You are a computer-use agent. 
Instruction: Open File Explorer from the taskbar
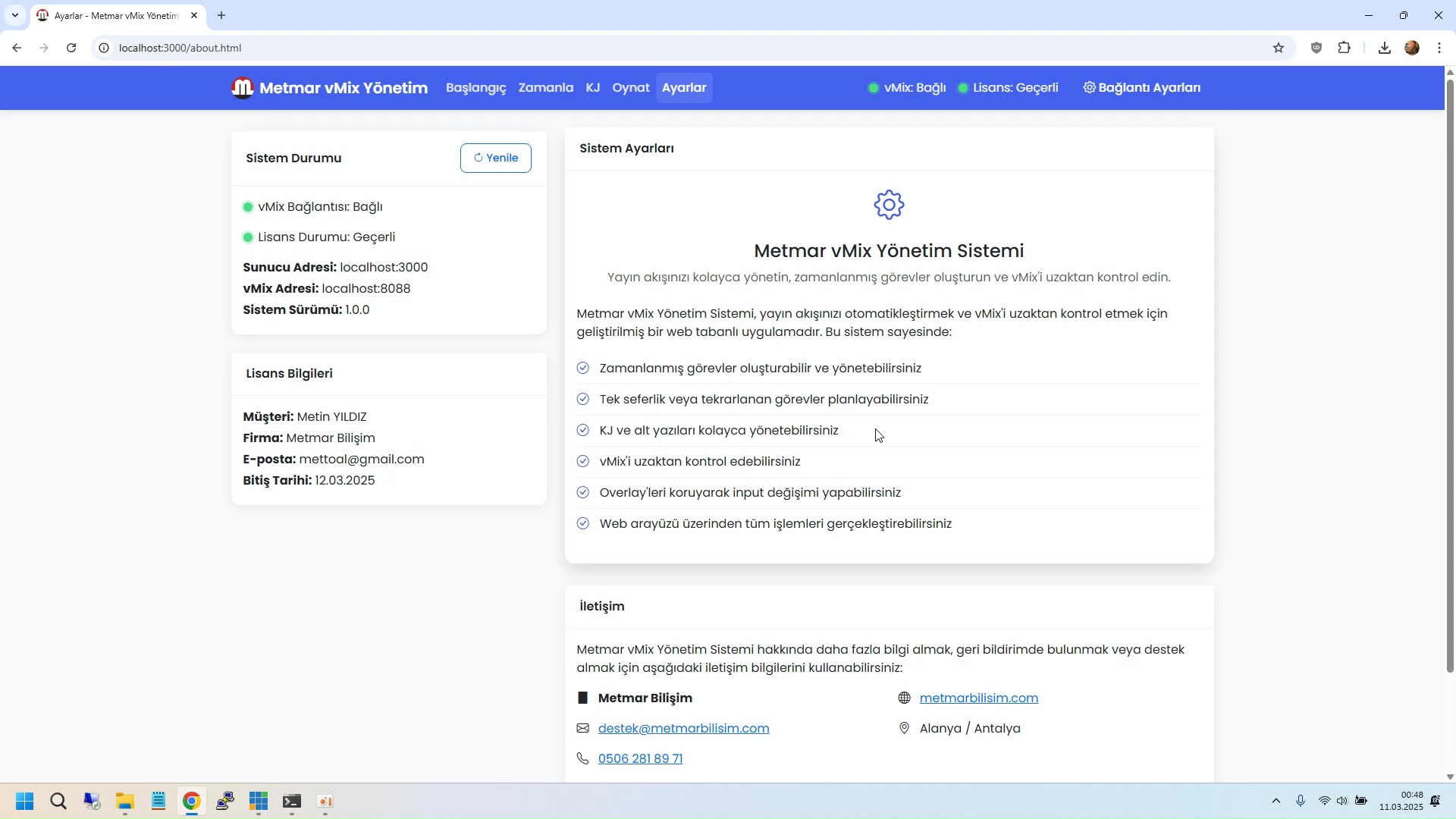click(x=125, y=802)
